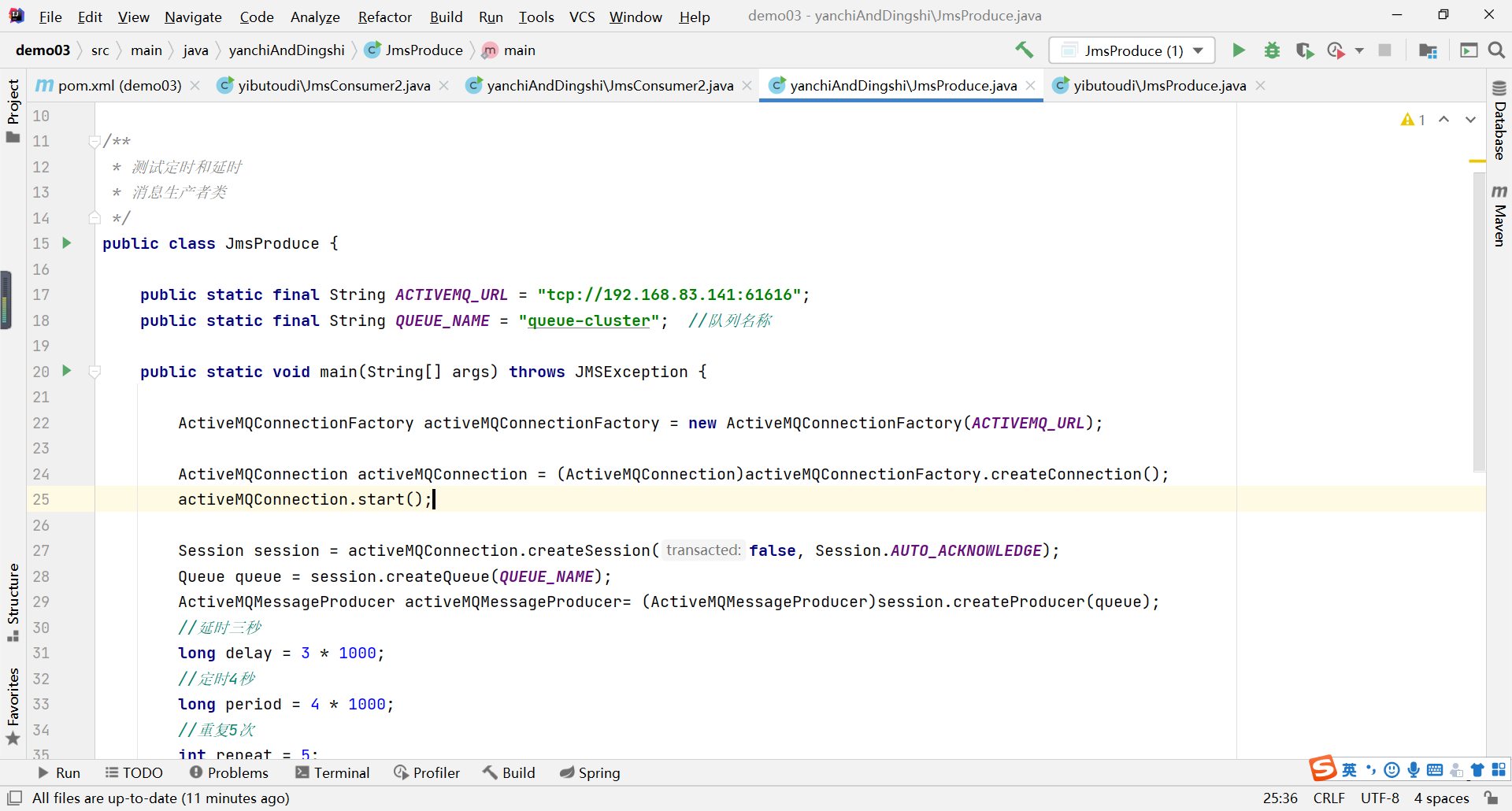This screenshot has height=811, width=1512.
Task: Open the Refactor menu
Action: 384,17
